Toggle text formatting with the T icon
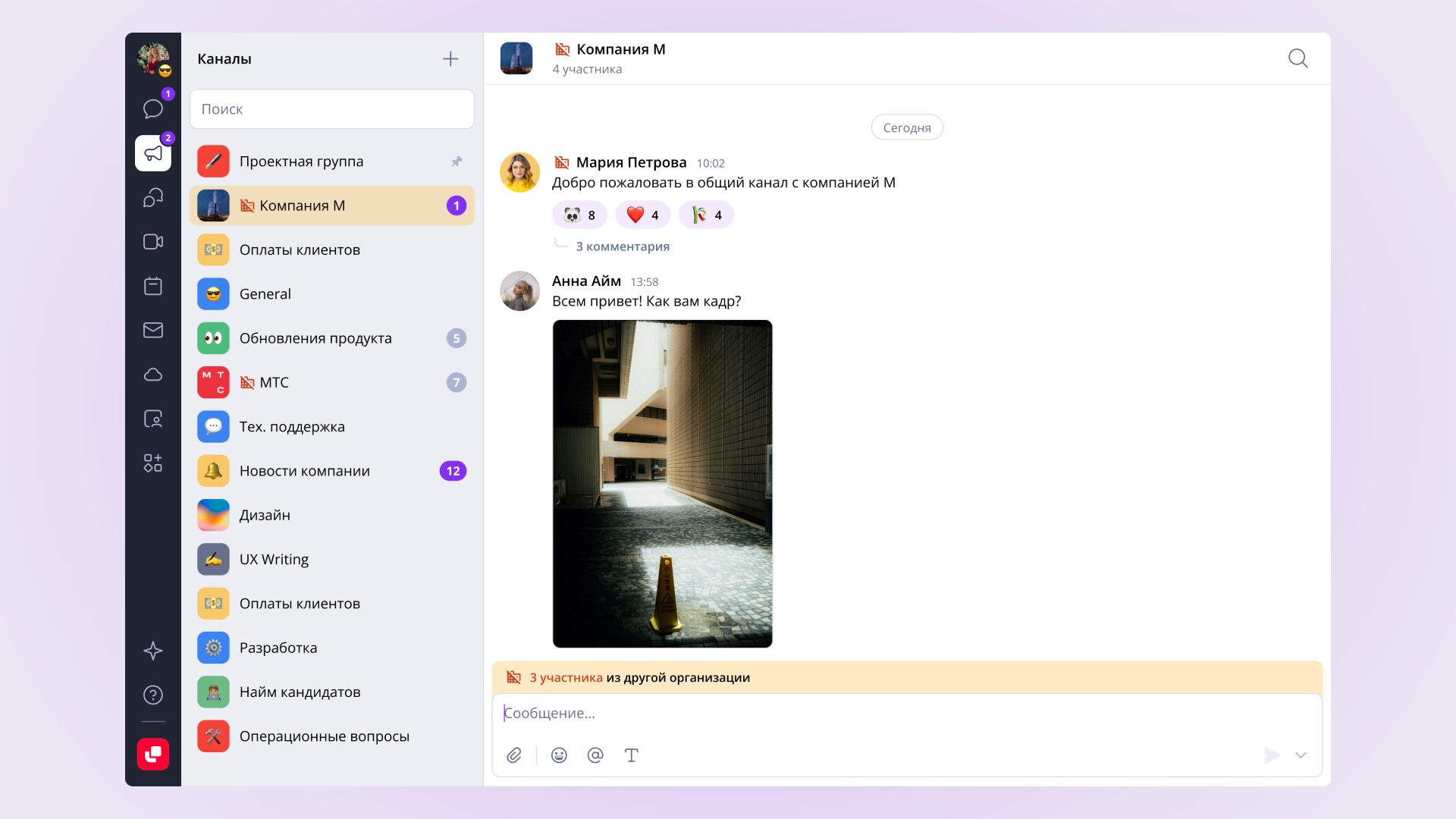Image resolution: width=1456 pixels, height=819 pixels. pyautogui.click(x=632, y=755)
